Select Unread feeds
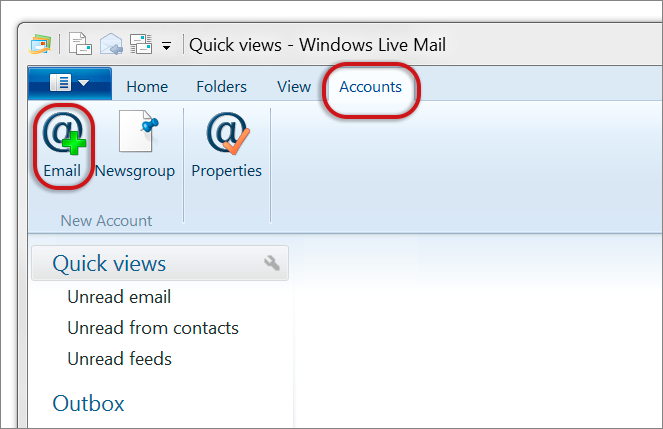This screenshot has width=663, height=429. point(120,359)
